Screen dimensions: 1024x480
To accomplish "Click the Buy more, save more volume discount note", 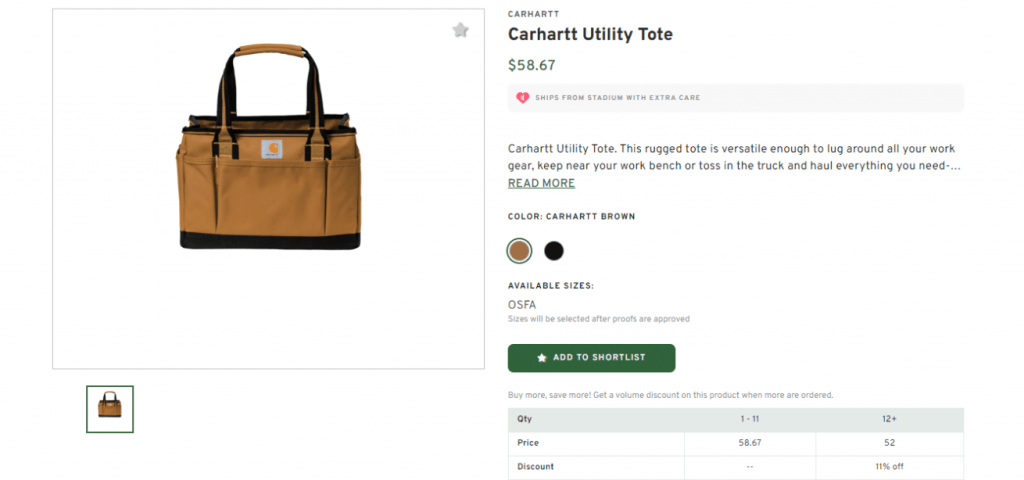I will (x=671, y=395).
